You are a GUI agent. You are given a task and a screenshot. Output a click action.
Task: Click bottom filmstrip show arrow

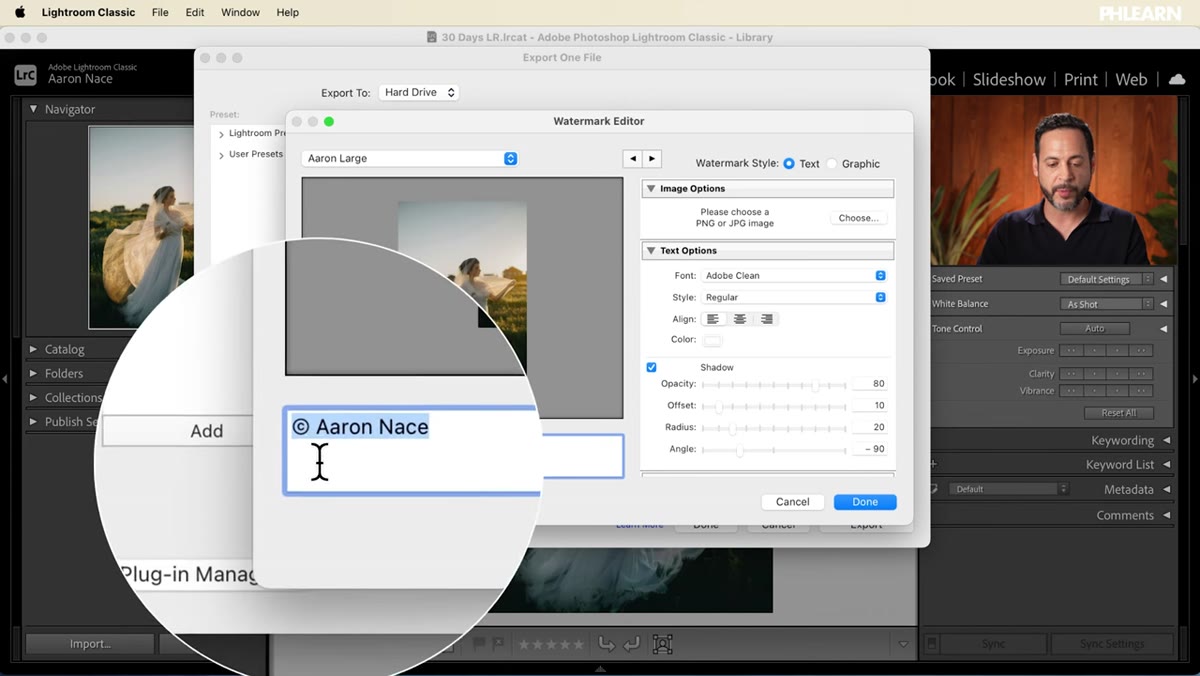pyautogui.click(x=600, y=670)
